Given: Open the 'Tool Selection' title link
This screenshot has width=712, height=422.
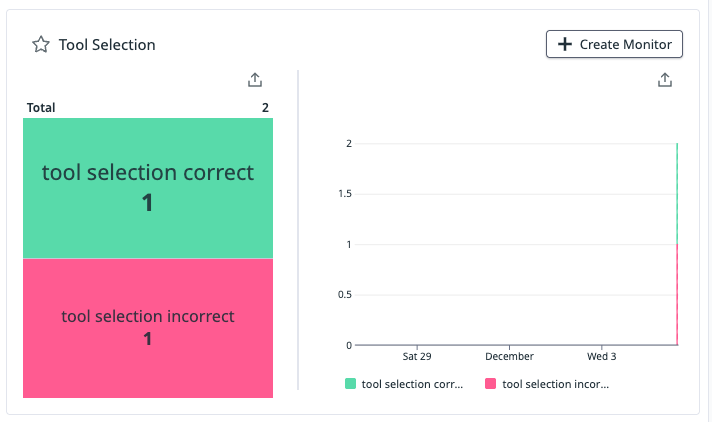Looking at the screenshot, I should 107,45.
